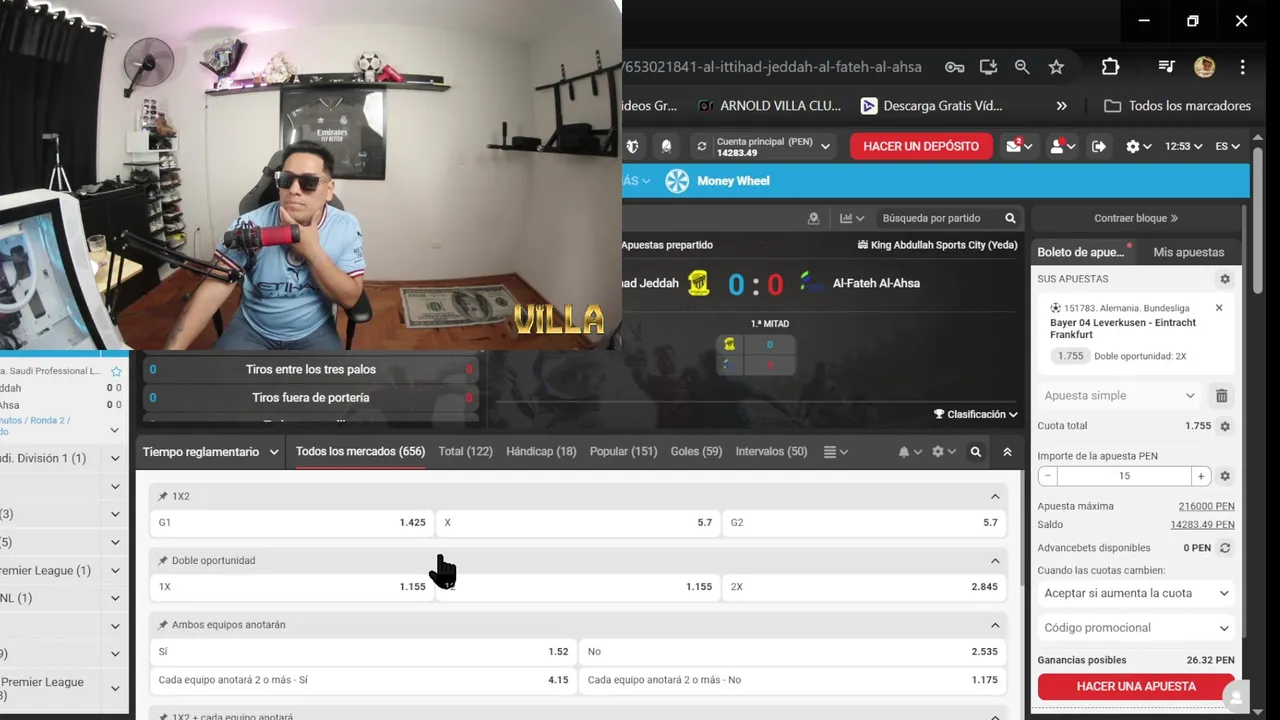Open the user account profile icon
The height and width of the screenshot is (720, 1280).
pyautogui.click(x=1060, y=146)
